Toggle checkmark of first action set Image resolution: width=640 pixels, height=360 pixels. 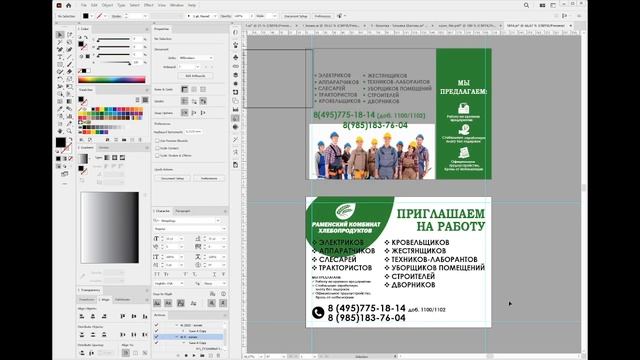pyautogui.click(x=156, y=325)
